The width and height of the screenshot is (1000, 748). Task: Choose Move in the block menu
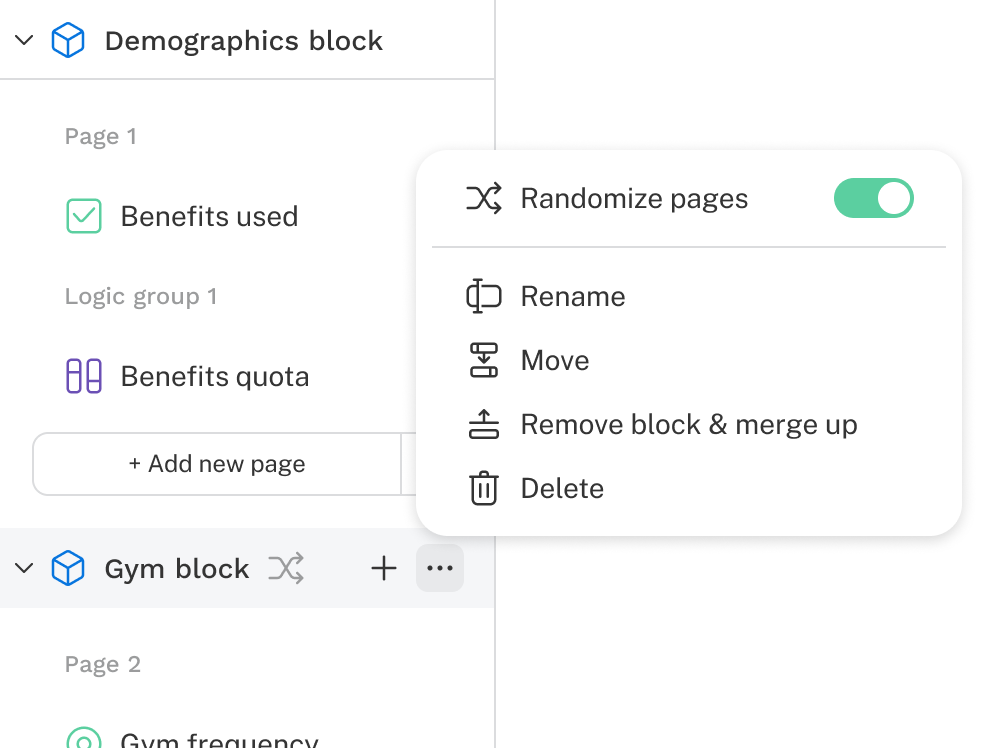pos(555,361)
